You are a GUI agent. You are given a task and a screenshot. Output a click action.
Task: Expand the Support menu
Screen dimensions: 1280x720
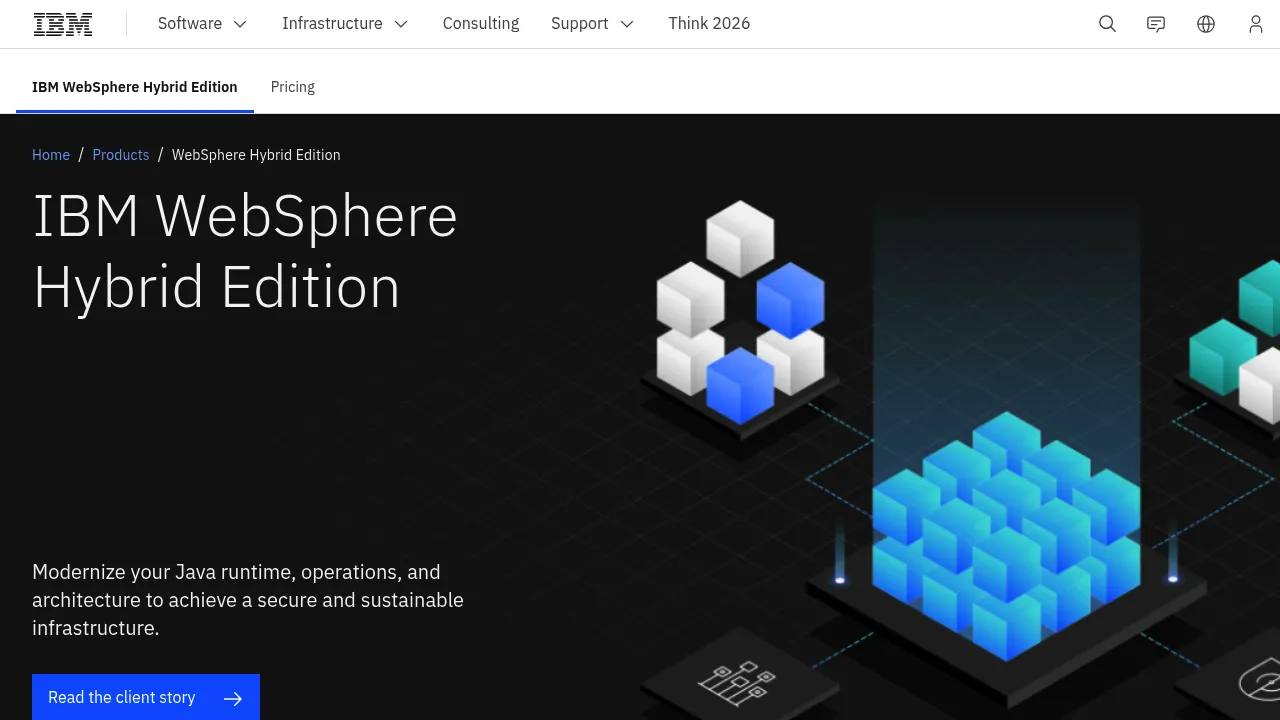point(593,24)
